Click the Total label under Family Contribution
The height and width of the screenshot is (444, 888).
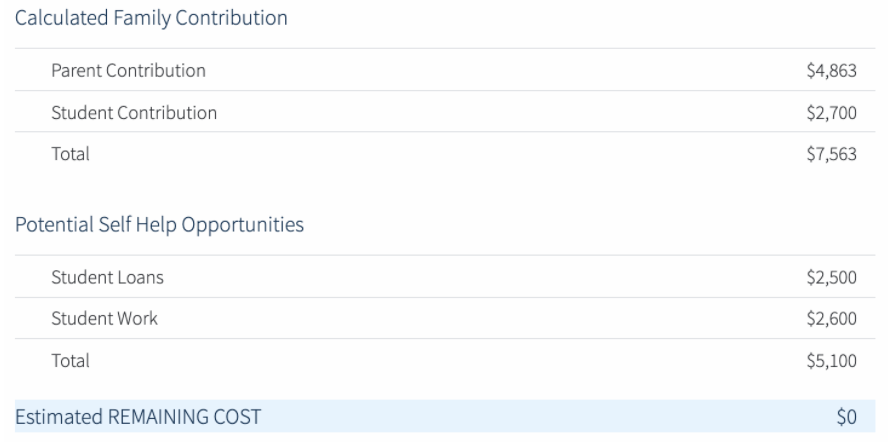tap(70, 153)
